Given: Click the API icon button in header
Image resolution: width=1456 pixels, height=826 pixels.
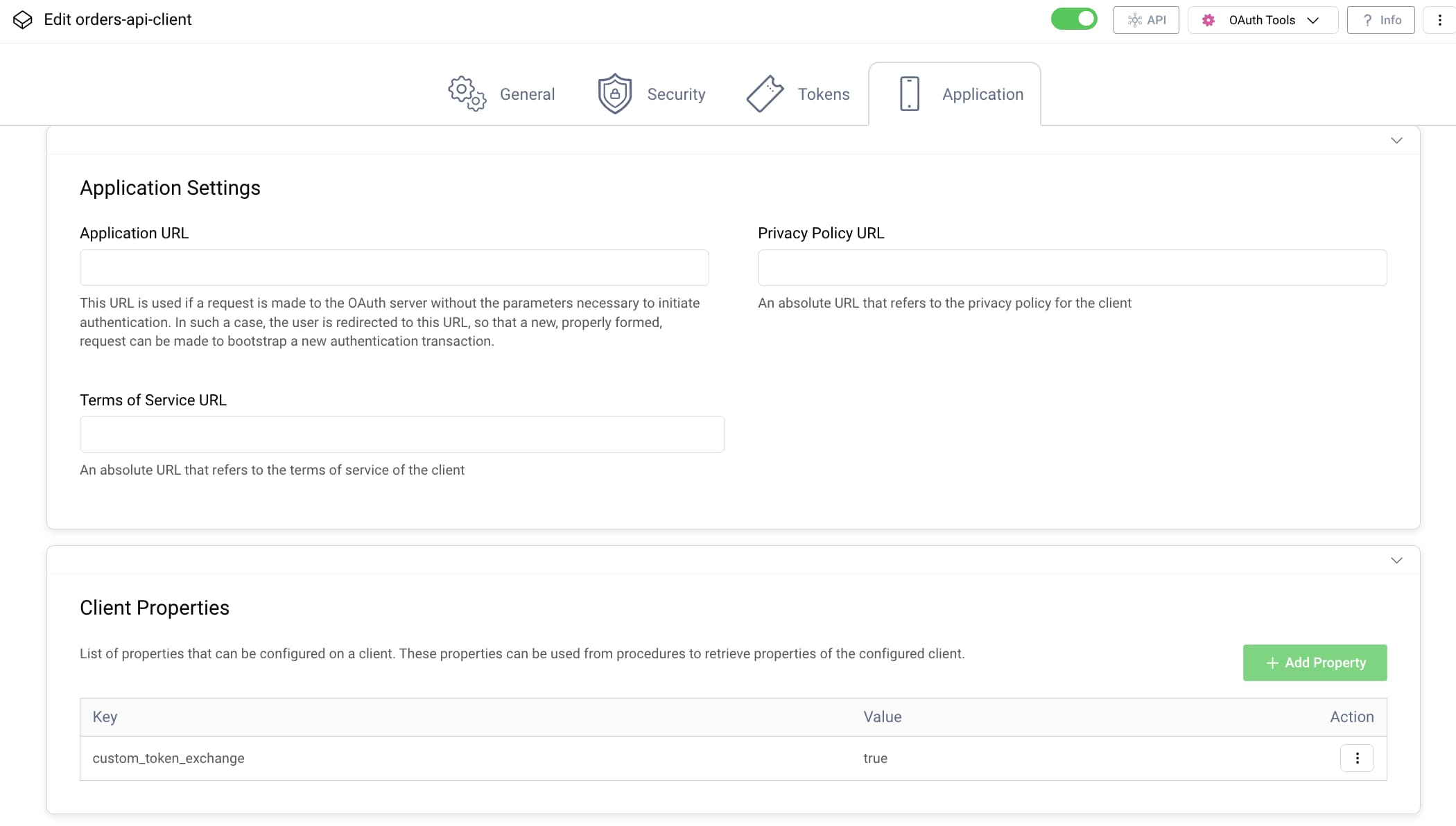Looking at the screenshot, I should 1135,20.
